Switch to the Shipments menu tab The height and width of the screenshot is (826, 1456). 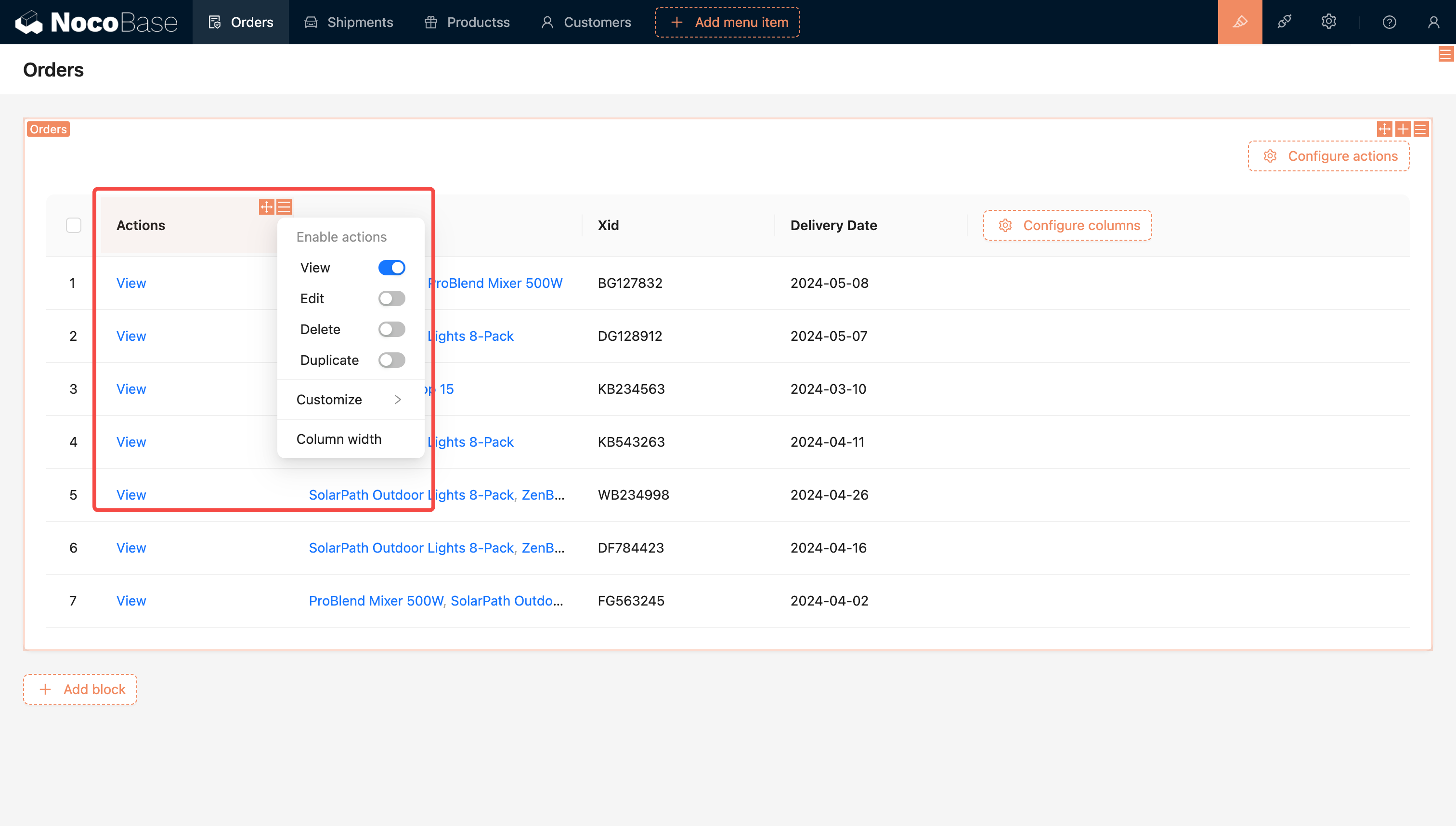tap(349, 22)
